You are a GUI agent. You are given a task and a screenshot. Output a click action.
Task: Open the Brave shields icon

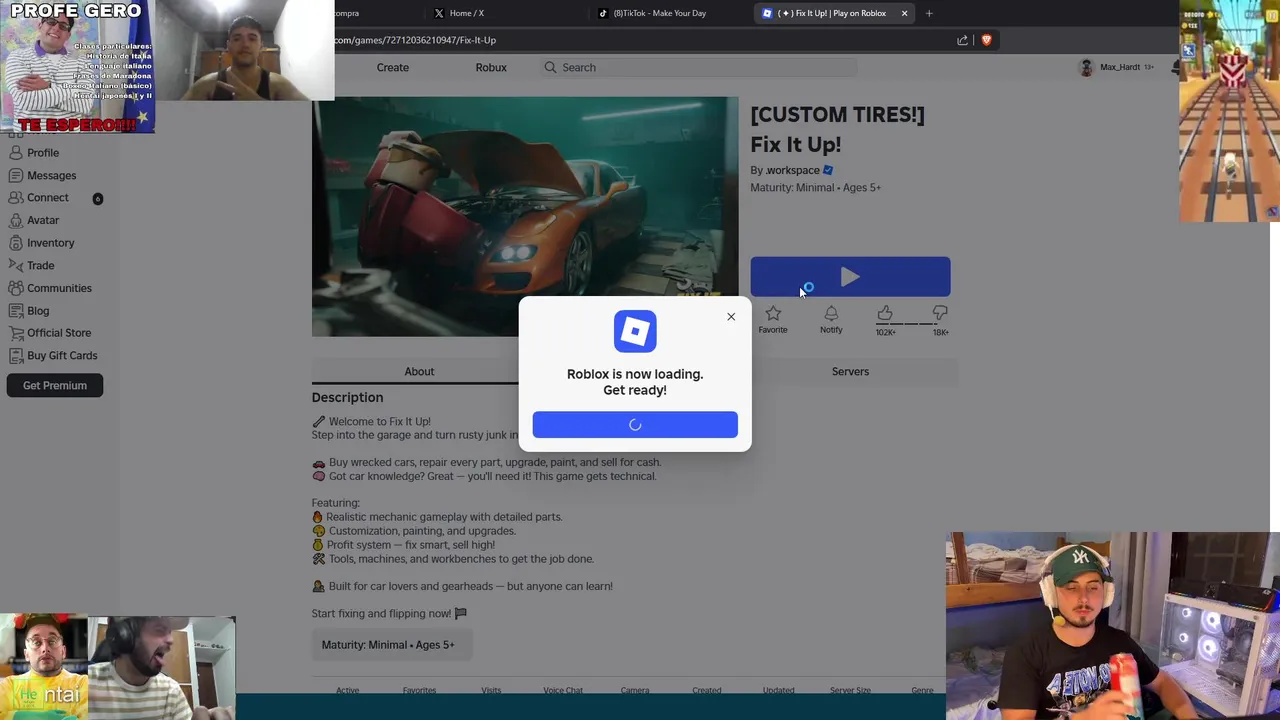point(986,40)
